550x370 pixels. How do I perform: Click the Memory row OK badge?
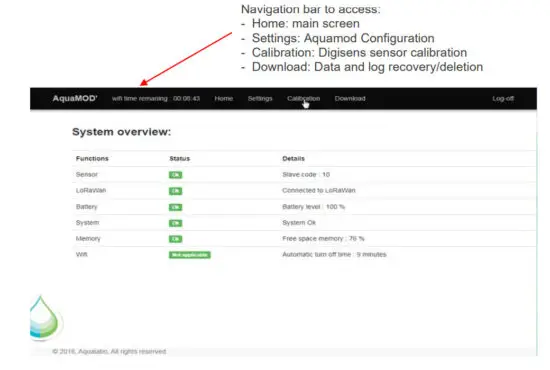click(x=175, y=239)
